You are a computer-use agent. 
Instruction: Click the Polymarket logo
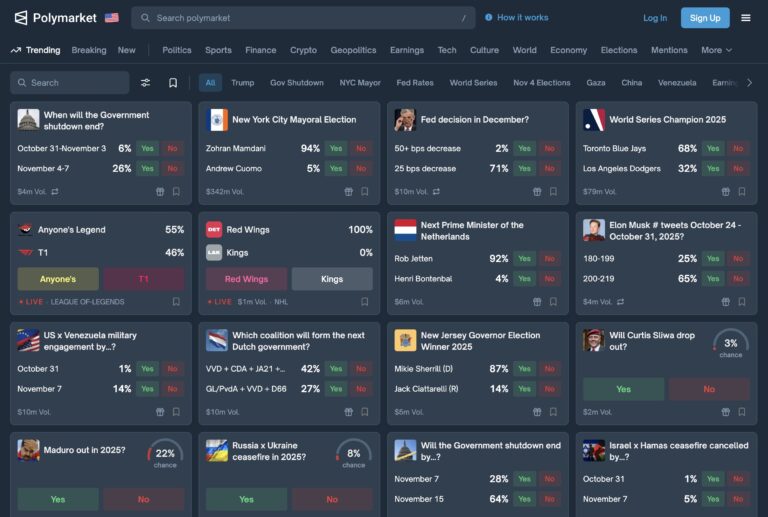click(x=55, y=18)
